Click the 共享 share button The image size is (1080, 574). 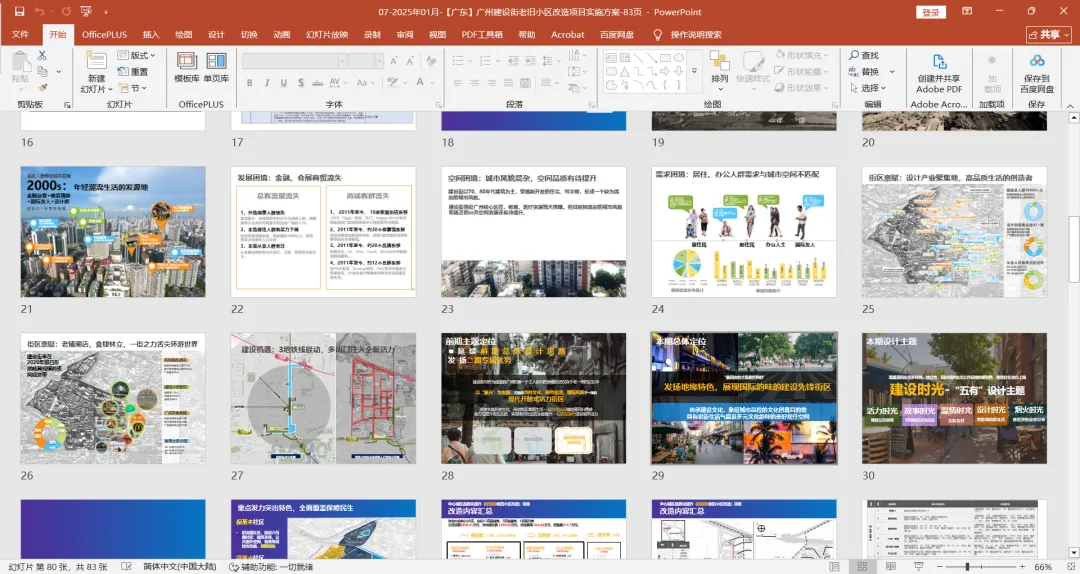pos(1050,34)
